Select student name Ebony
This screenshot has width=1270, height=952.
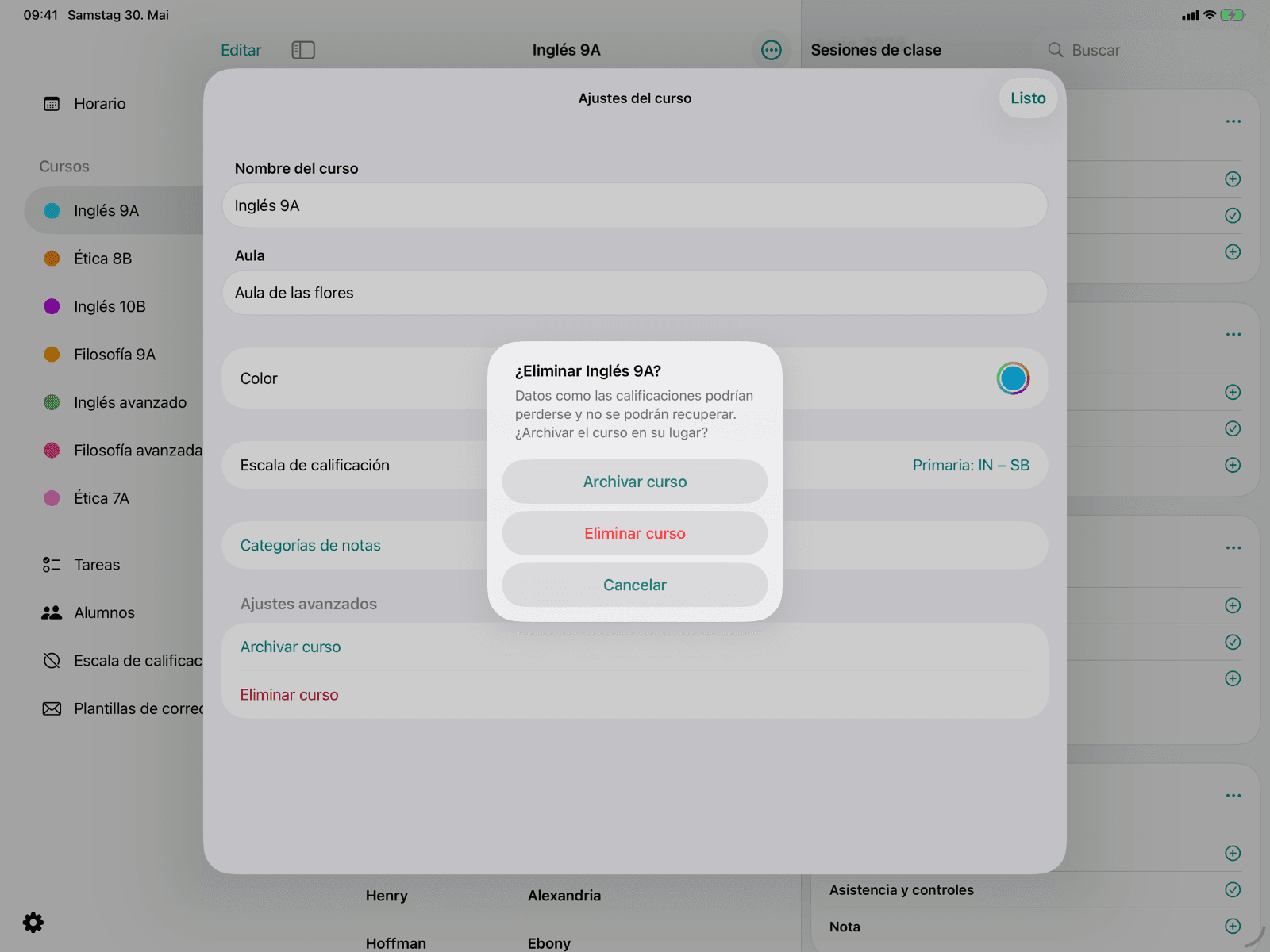549,943
